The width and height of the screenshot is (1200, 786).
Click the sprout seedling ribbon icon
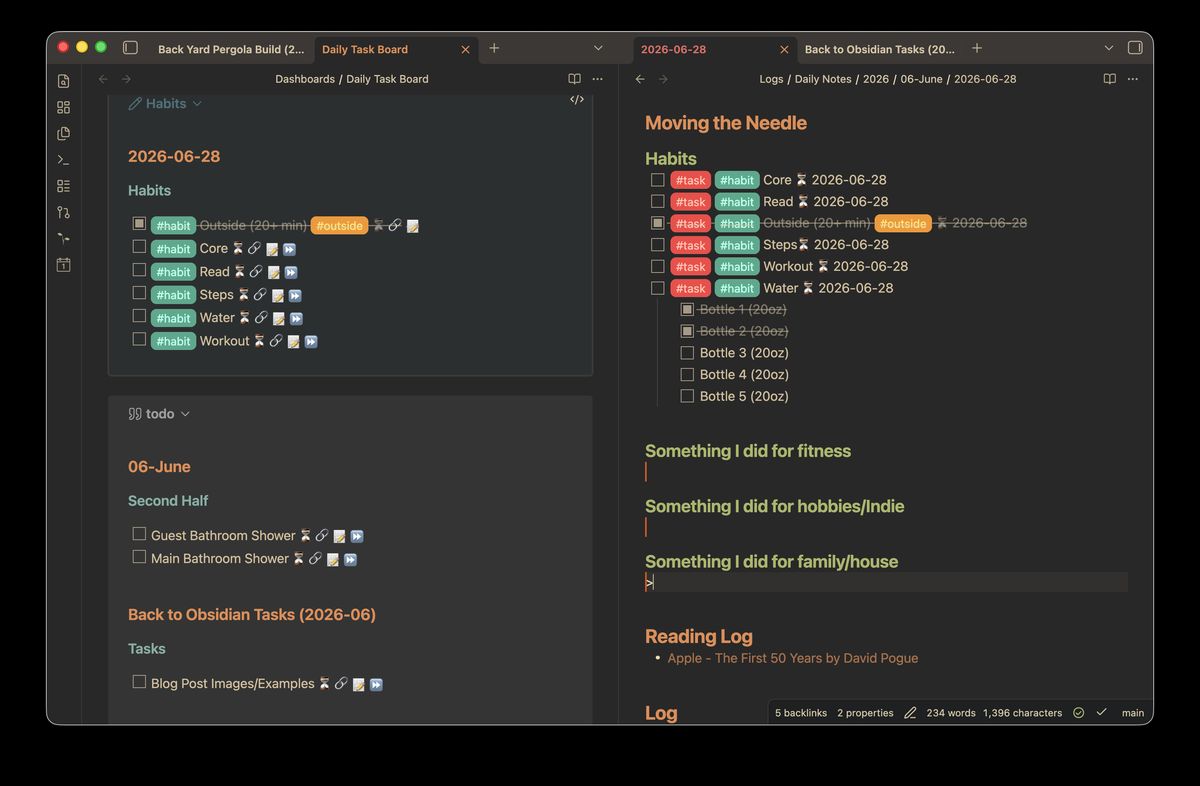point(63,238)
